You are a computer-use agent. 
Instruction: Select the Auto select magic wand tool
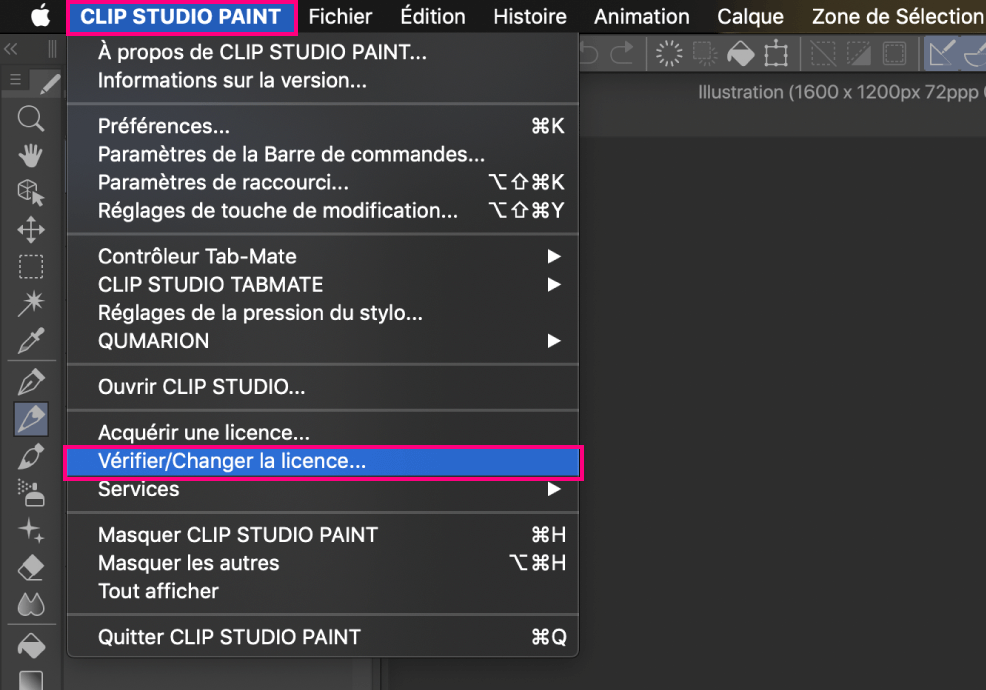pyautogui.click(x=31, y=304)
